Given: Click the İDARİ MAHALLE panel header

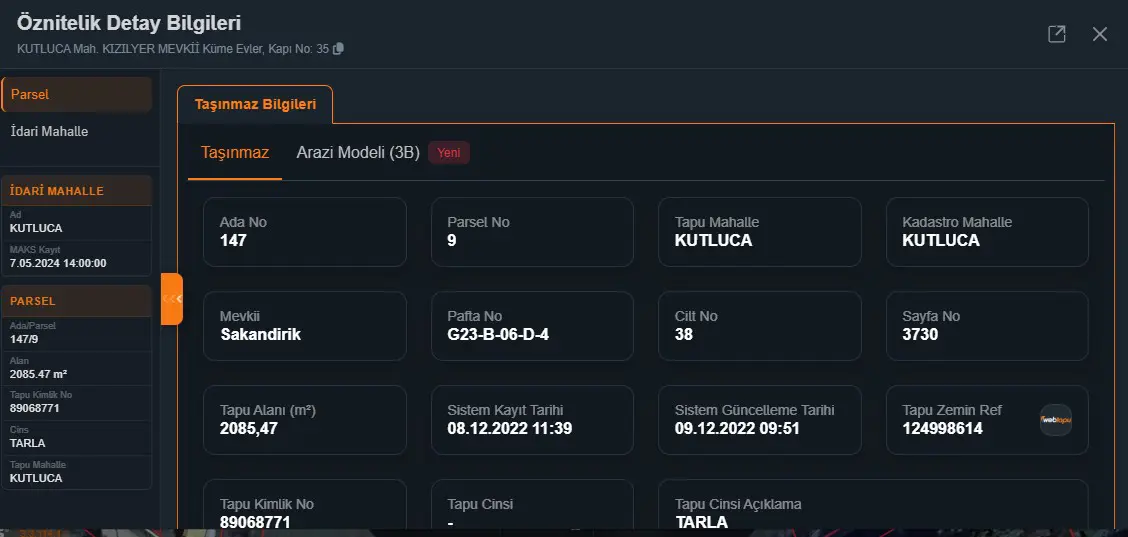Looking at the screenshot, I should tap(76, 191).
